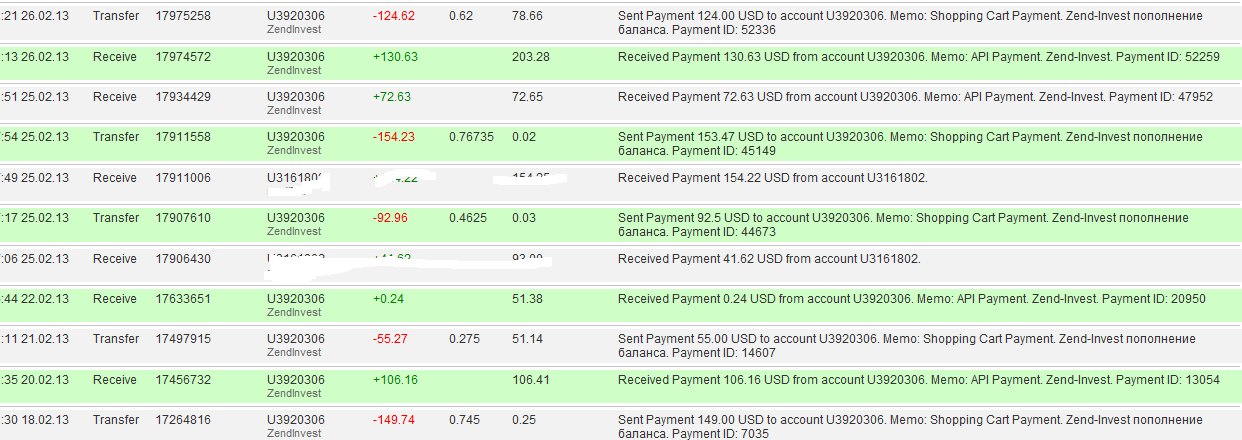
Task: Select the -154.23 transfer amount
Action: pyautogui.click(x=393, y=138)
